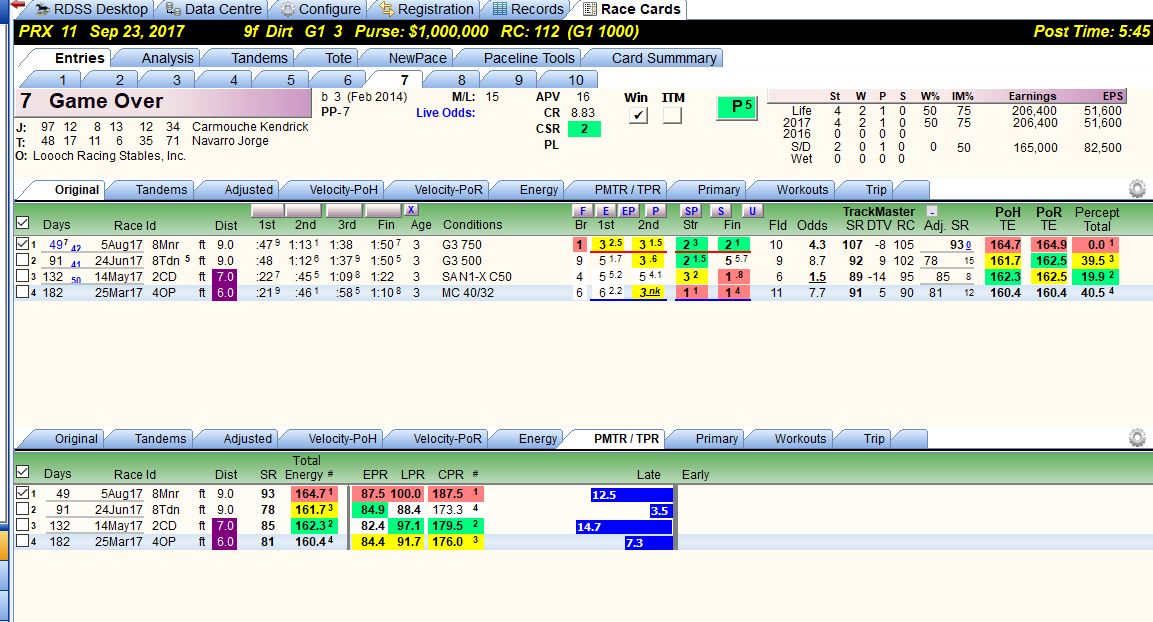This screenshot has height=622, width=1153.
Task: Click the blank button above 1st column
Action: [267, 210]
